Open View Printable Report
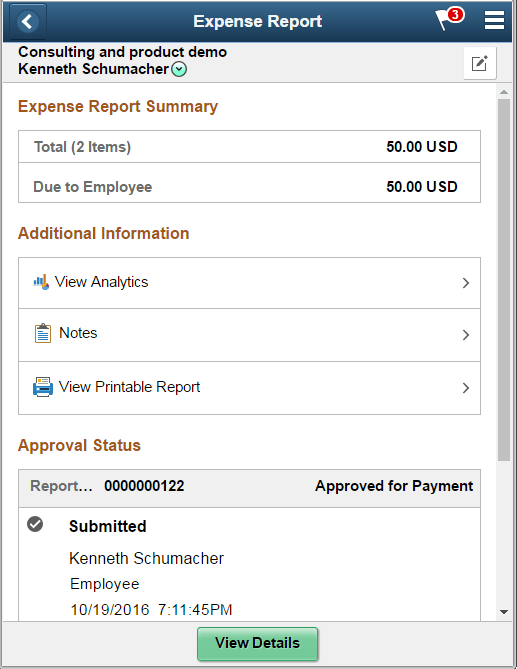Screen dimensions: 517x669 249,388
